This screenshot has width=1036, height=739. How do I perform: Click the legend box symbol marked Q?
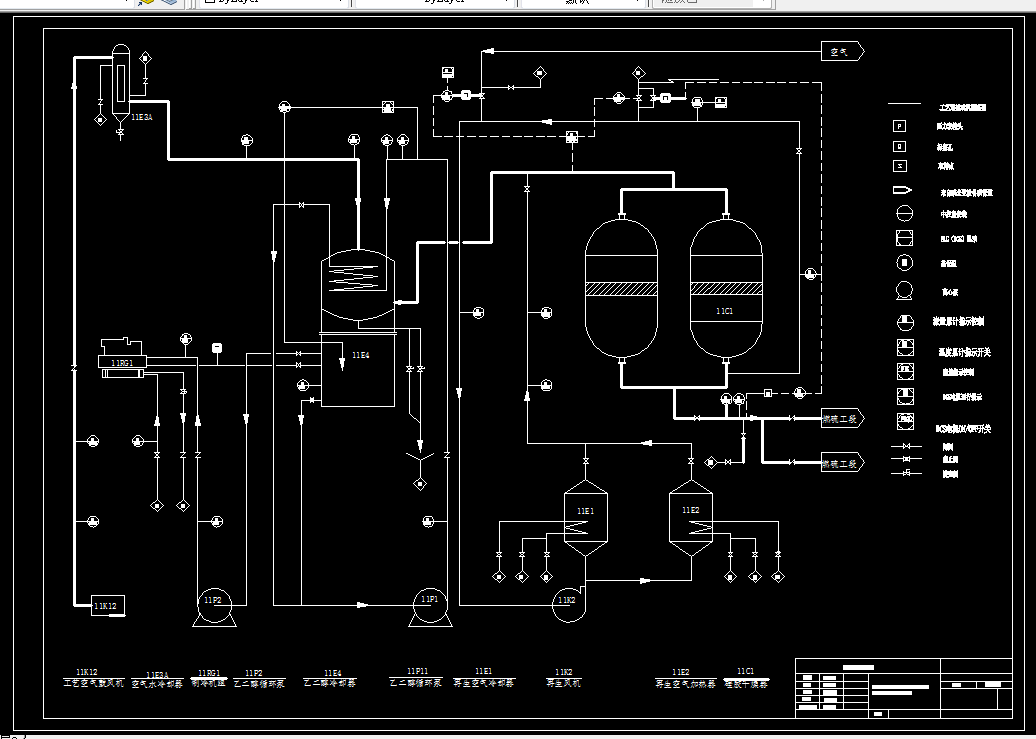click(899, 146)
